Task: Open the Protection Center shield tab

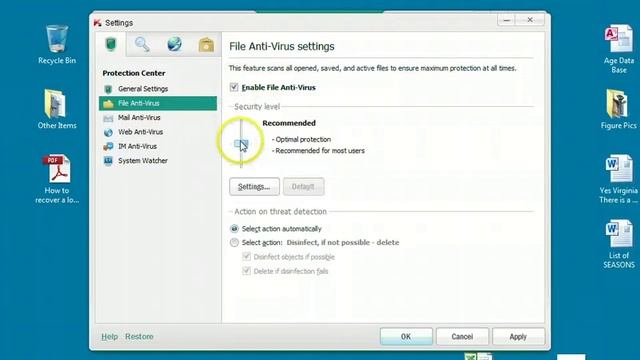Action: point(111,44)
